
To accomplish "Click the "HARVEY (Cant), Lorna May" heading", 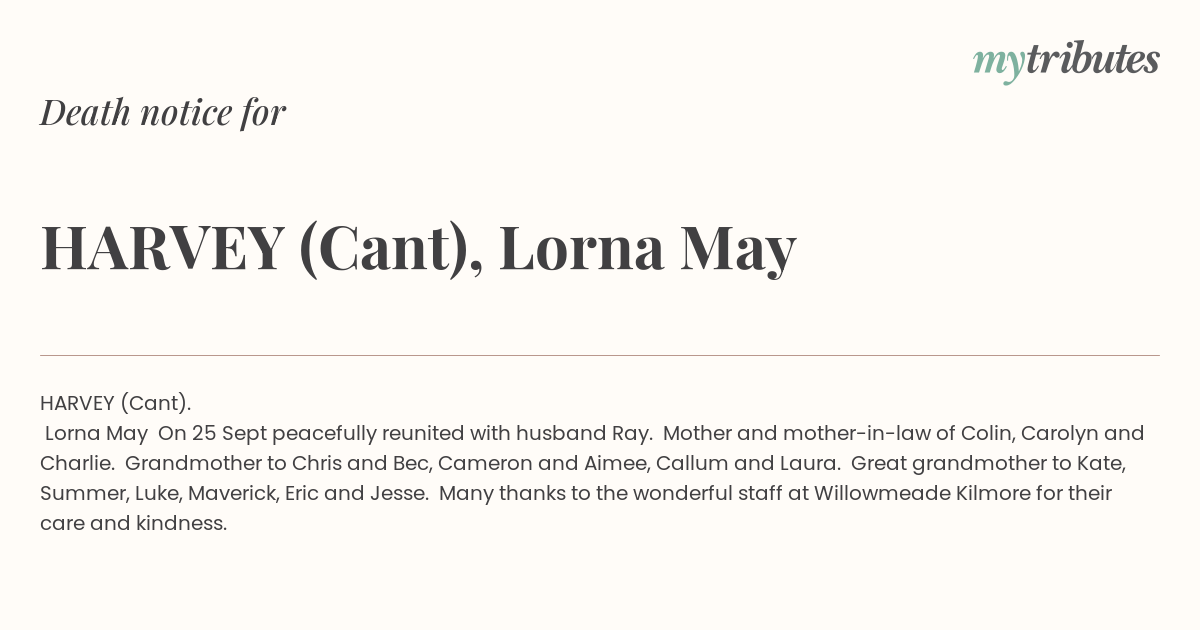I will pos(418,248).
